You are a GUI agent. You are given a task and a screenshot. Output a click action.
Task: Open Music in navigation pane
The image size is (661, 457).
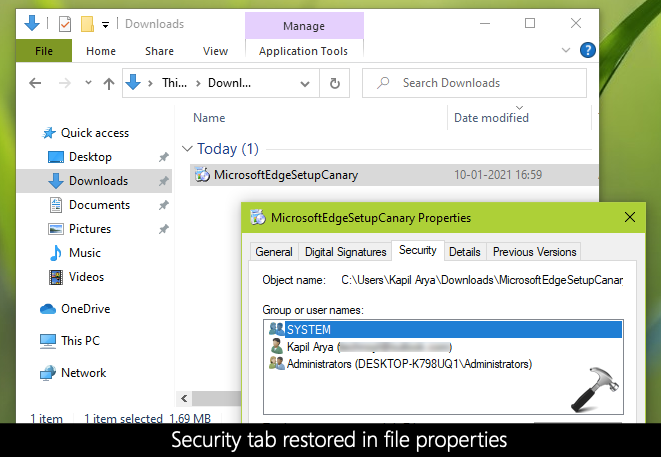click(85, 253)
